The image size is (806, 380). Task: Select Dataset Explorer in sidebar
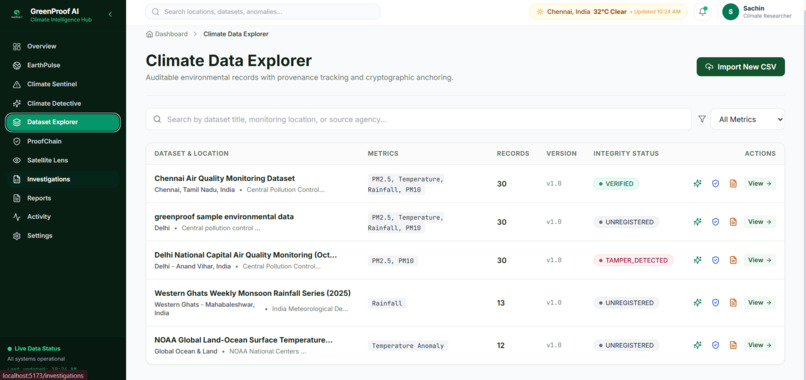[63, 122]
